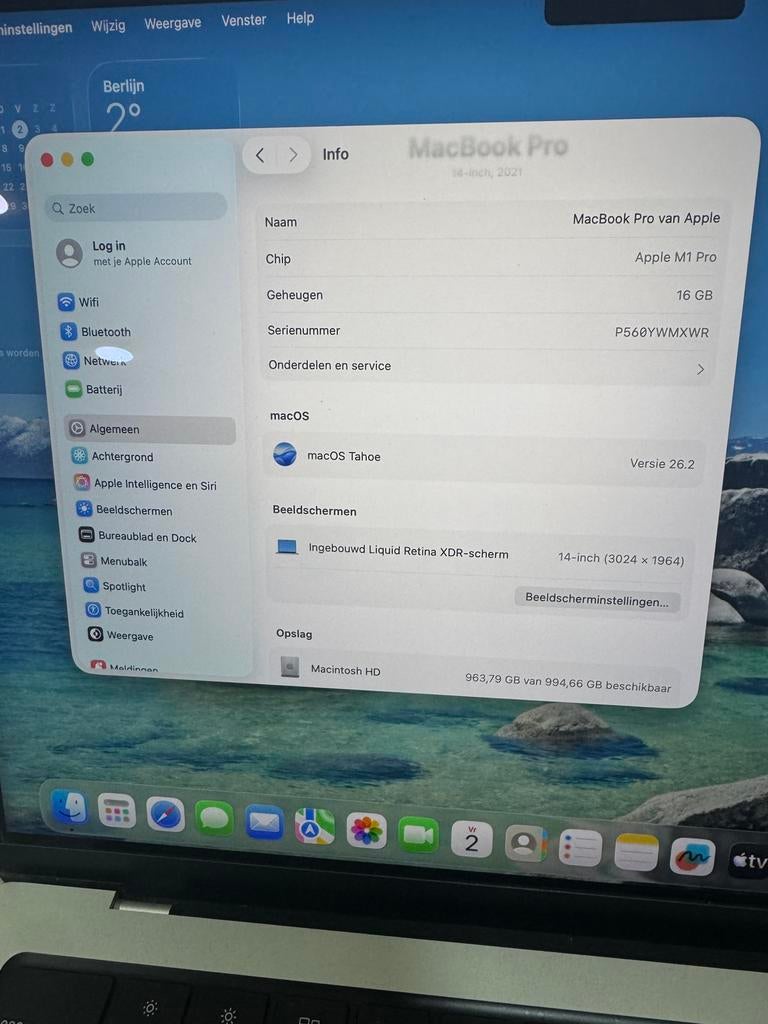Click the Versie 26.2 text
The height and width of the screenshot is (1024, 768).
pyautogui.click(x=662, y=464)
